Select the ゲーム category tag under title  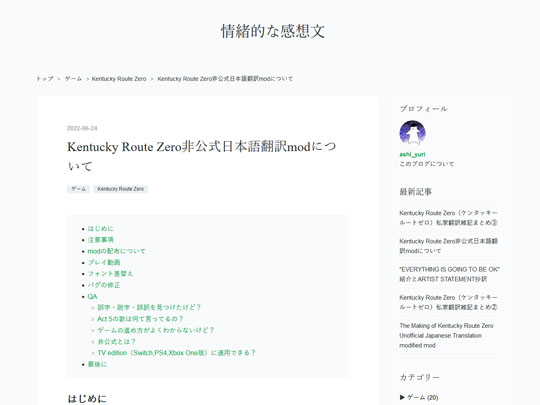pyautogui.click(x=78, y=189)
